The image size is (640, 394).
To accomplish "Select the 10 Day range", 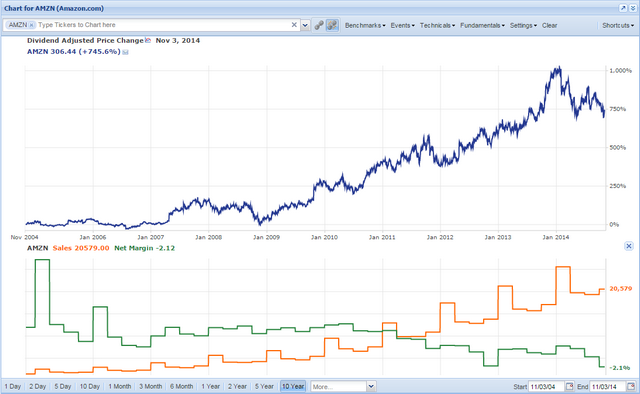I will click(x=90, y=386).
